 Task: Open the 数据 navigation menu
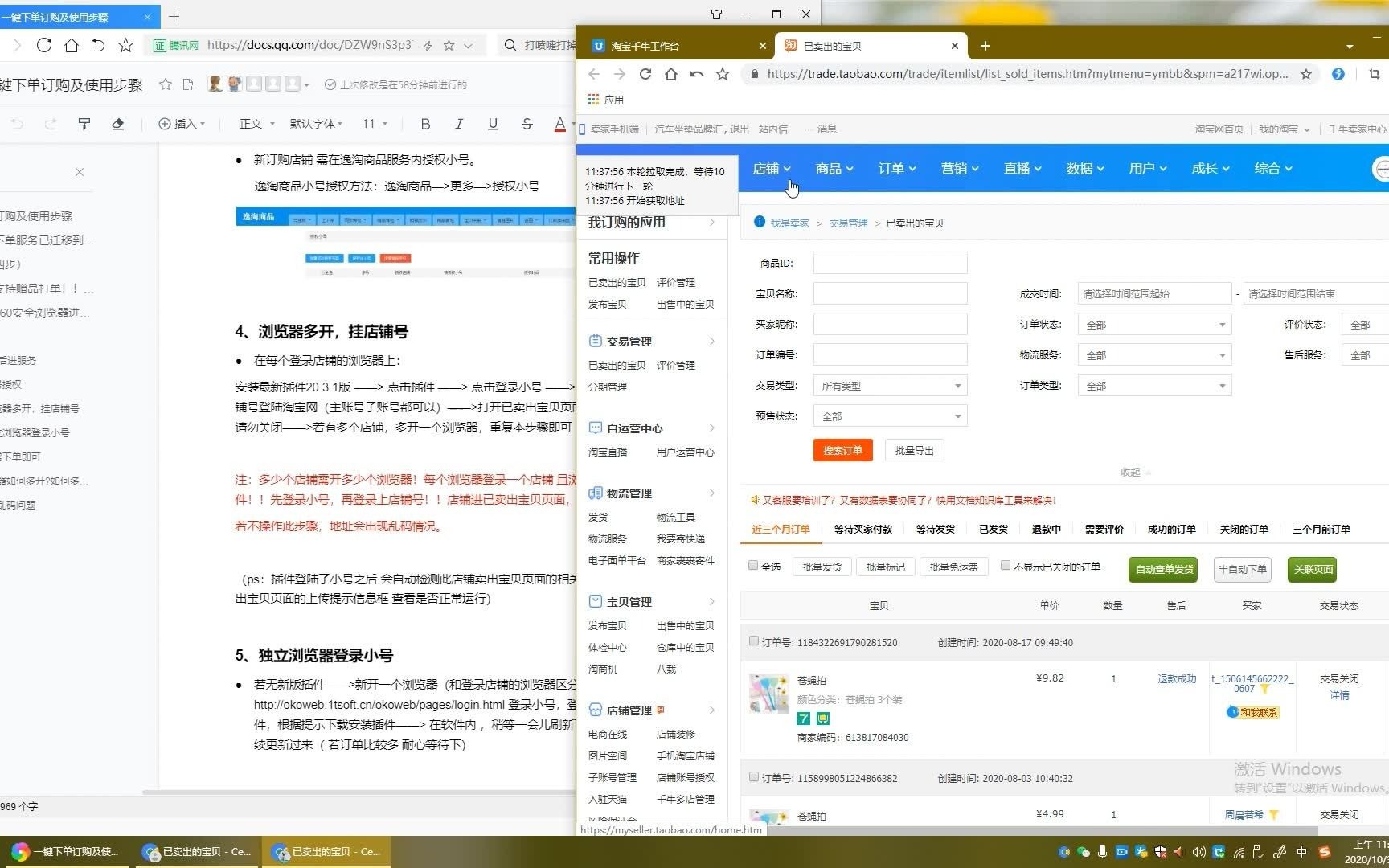tap(1085, 168)
